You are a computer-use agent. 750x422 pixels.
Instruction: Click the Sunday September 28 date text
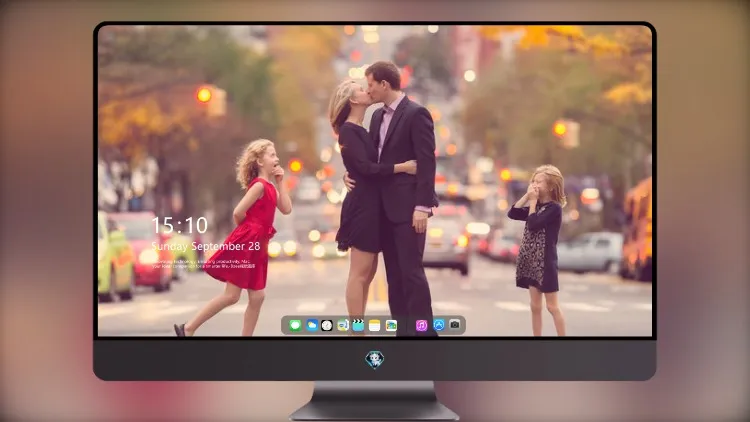pos(206,246)
